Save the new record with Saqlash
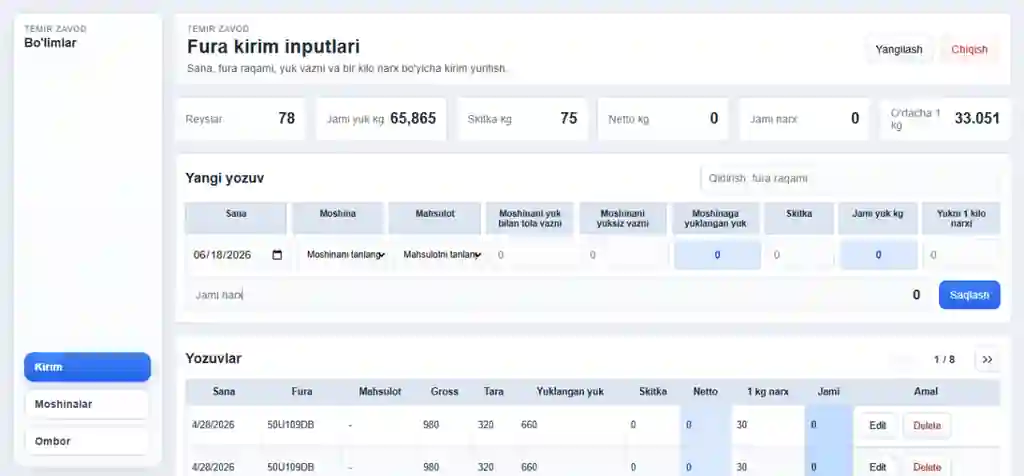 (x=969, y=295)
